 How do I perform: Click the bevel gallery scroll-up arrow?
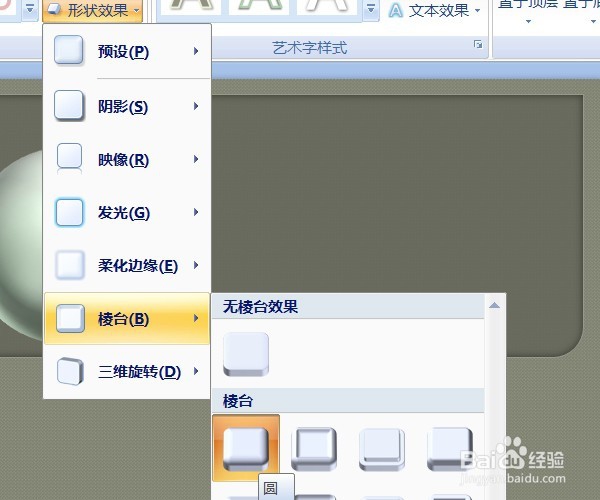pos(494,305)
